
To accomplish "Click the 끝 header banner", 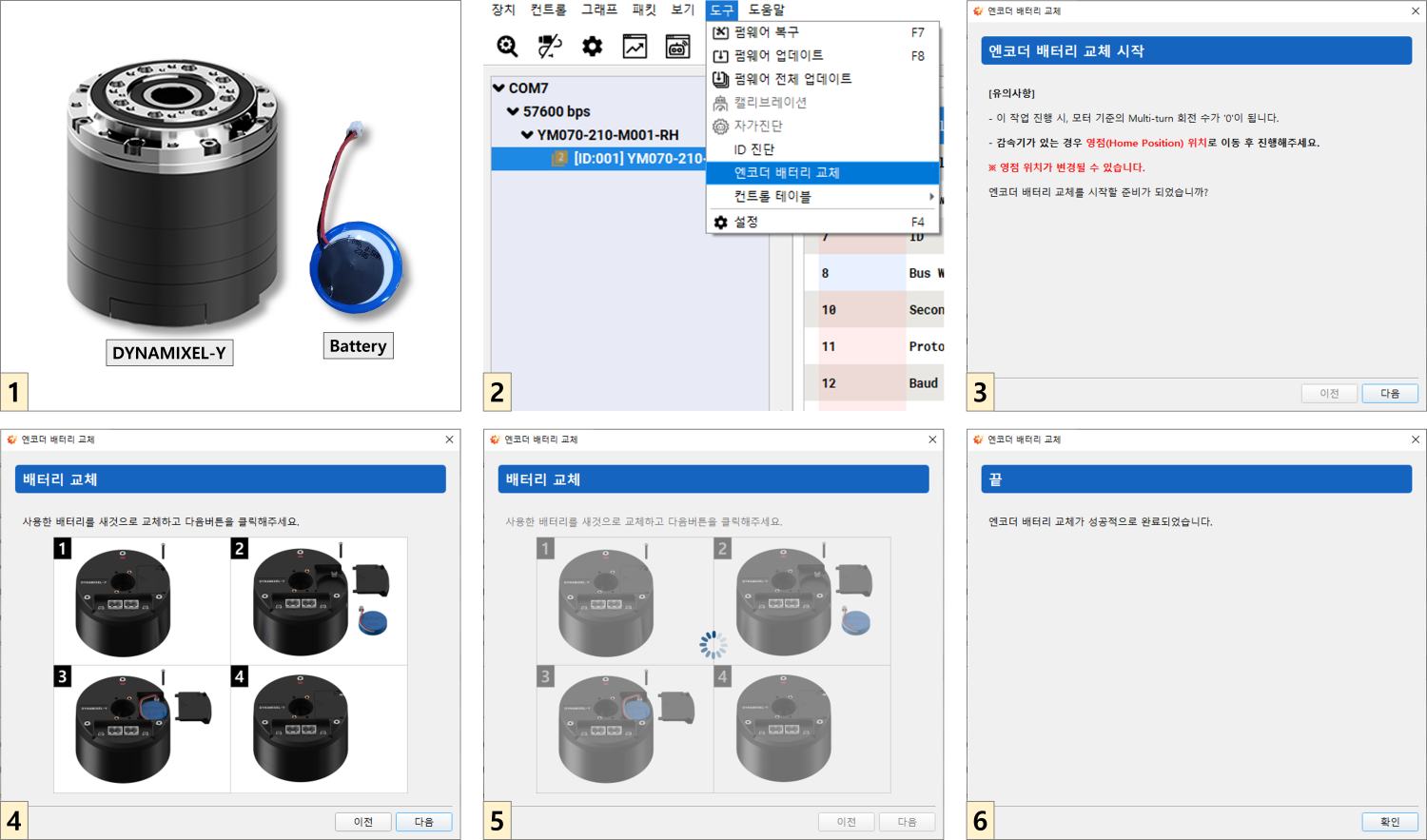I will 1196,479.
